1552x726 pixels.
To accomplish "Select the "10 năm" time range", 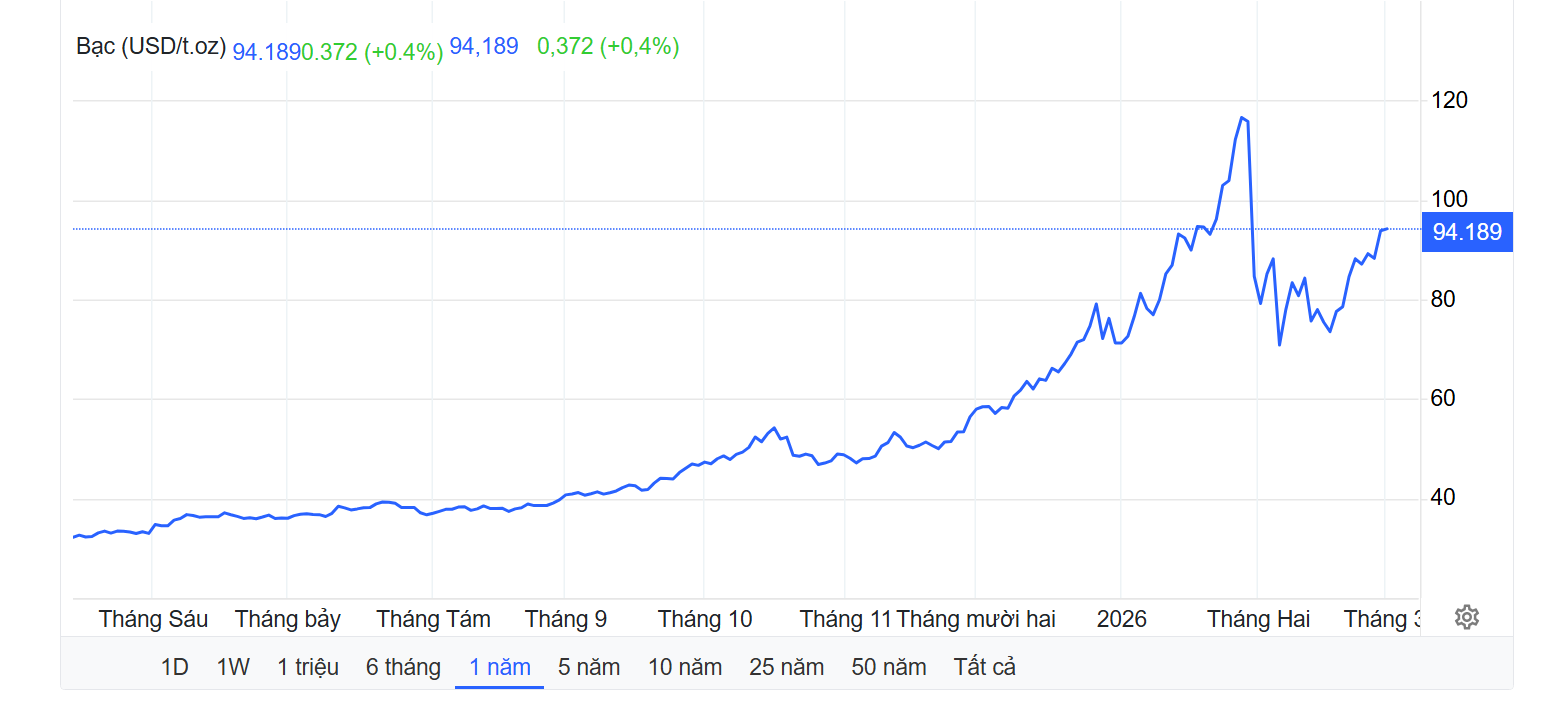I will [685, 667].
